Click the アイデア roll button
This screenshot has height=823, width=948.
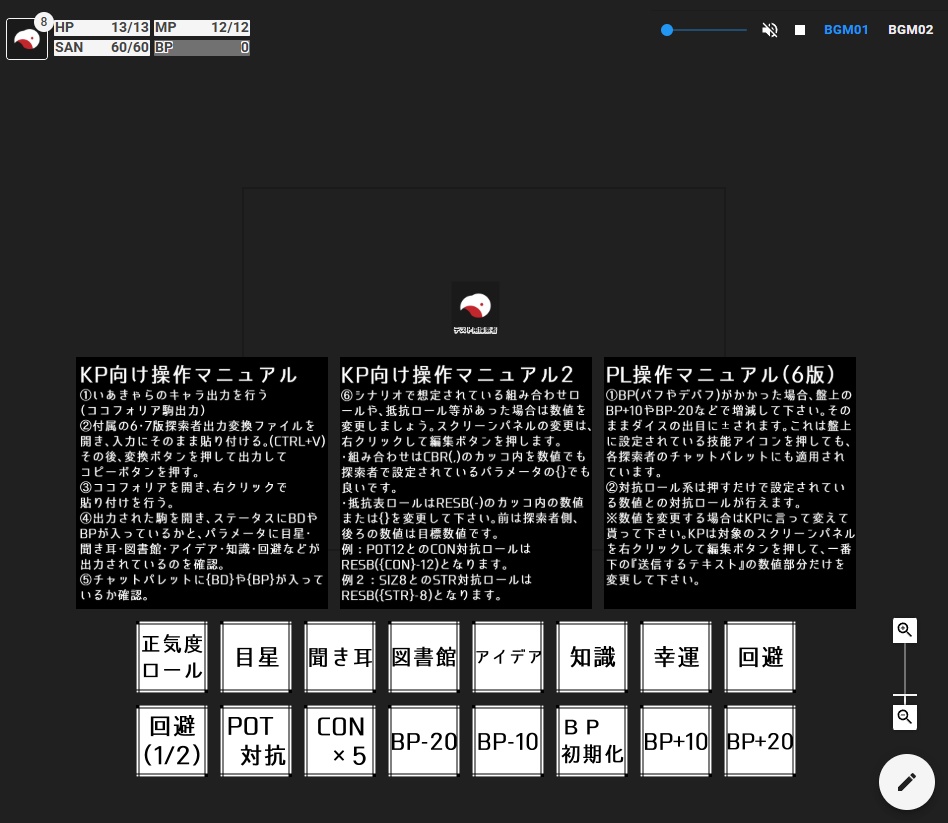click(508, 657)
